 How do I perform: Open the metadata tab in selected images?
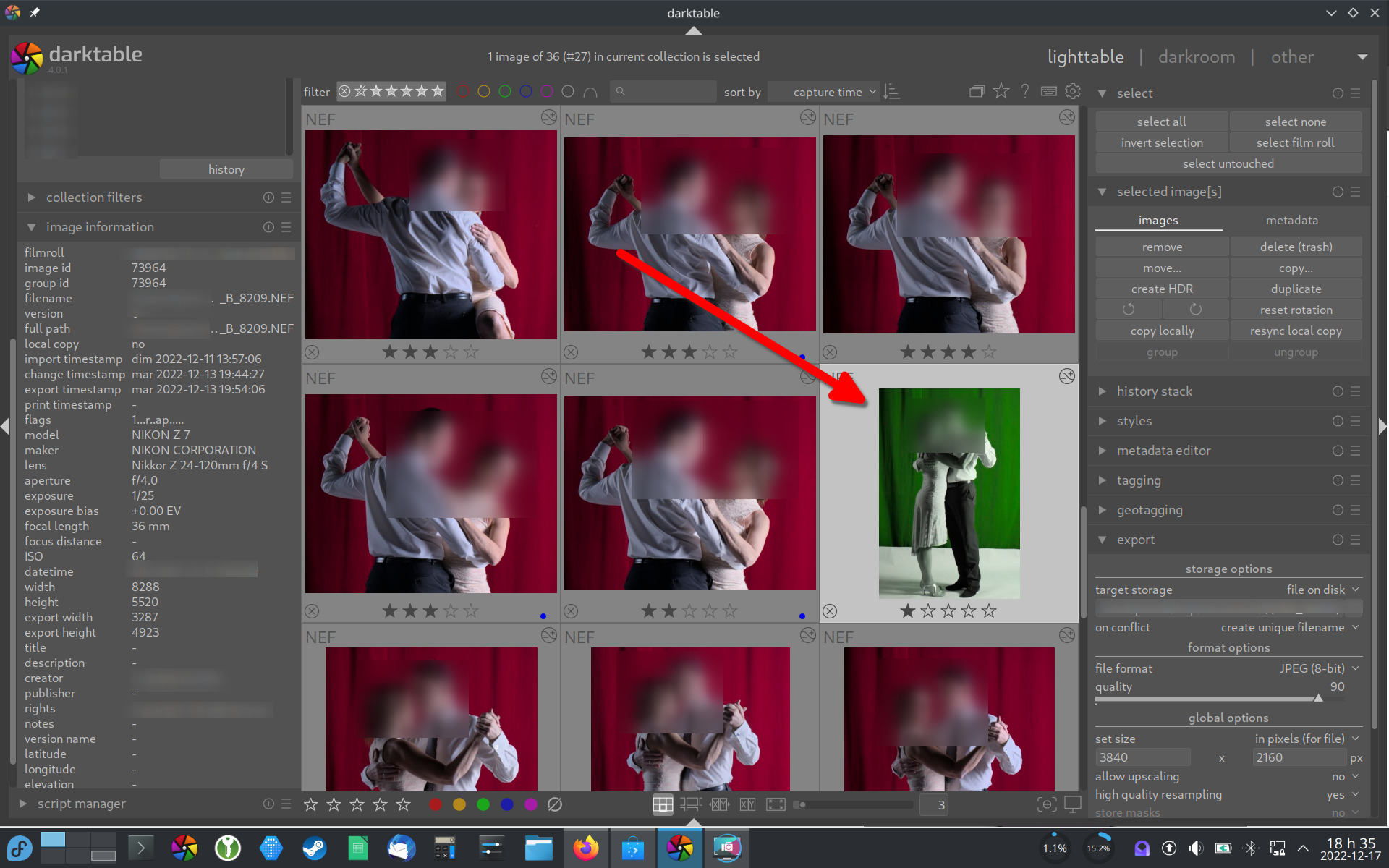point(1291,220)
